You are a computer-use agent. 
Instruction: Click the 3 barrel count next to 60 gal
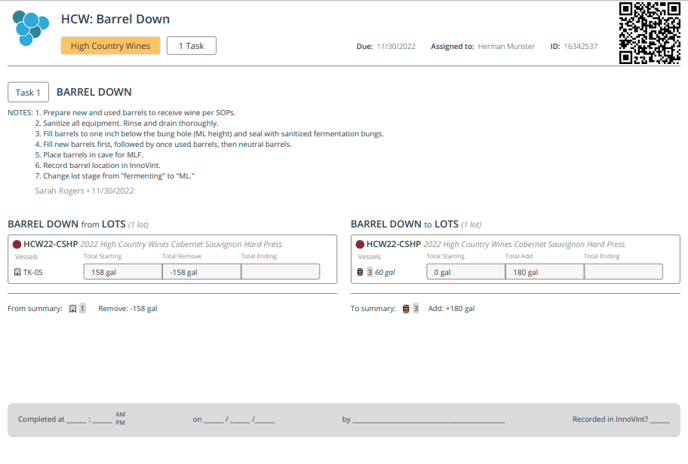pos(369,272)
